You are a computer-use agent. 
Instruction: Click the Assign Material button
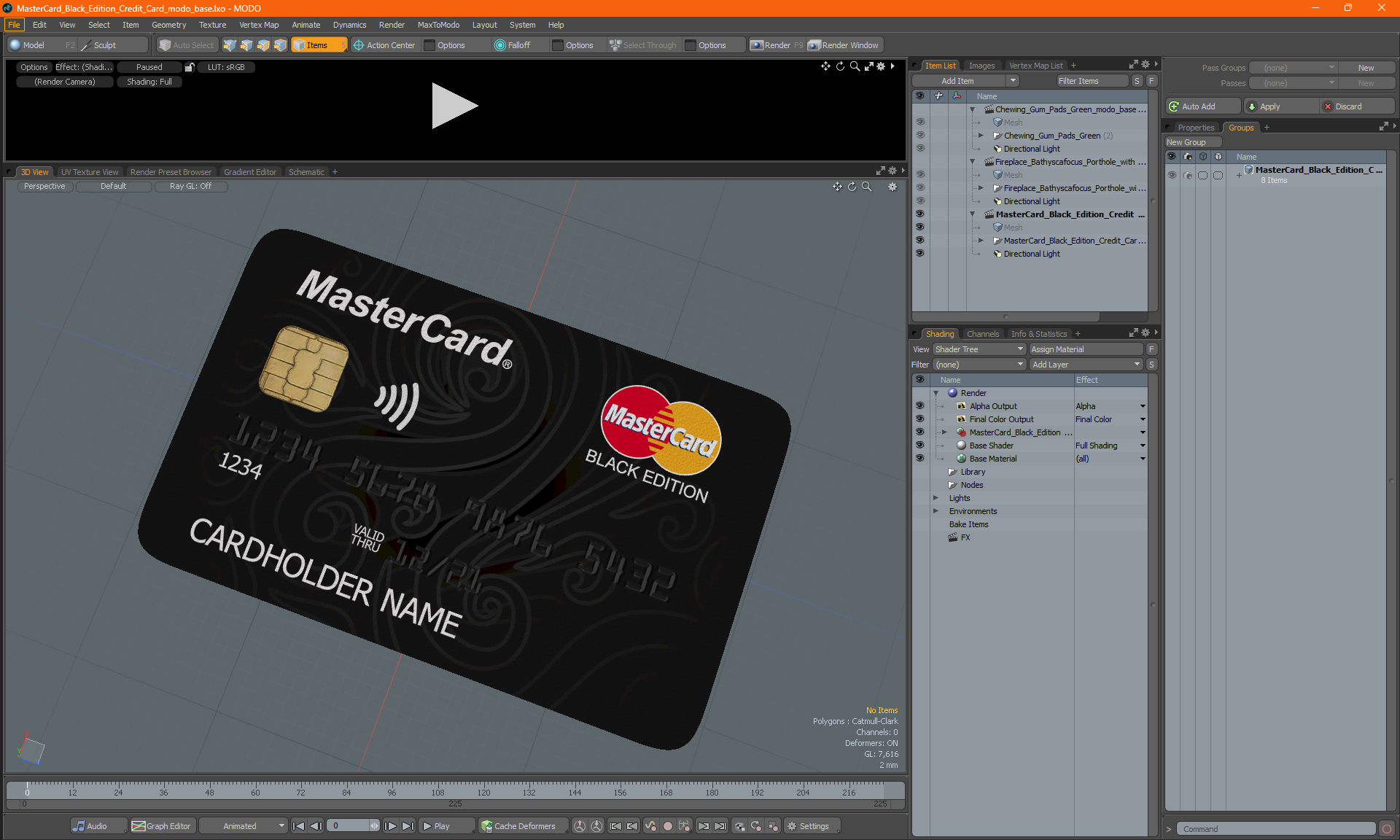tap(1086, 349)
